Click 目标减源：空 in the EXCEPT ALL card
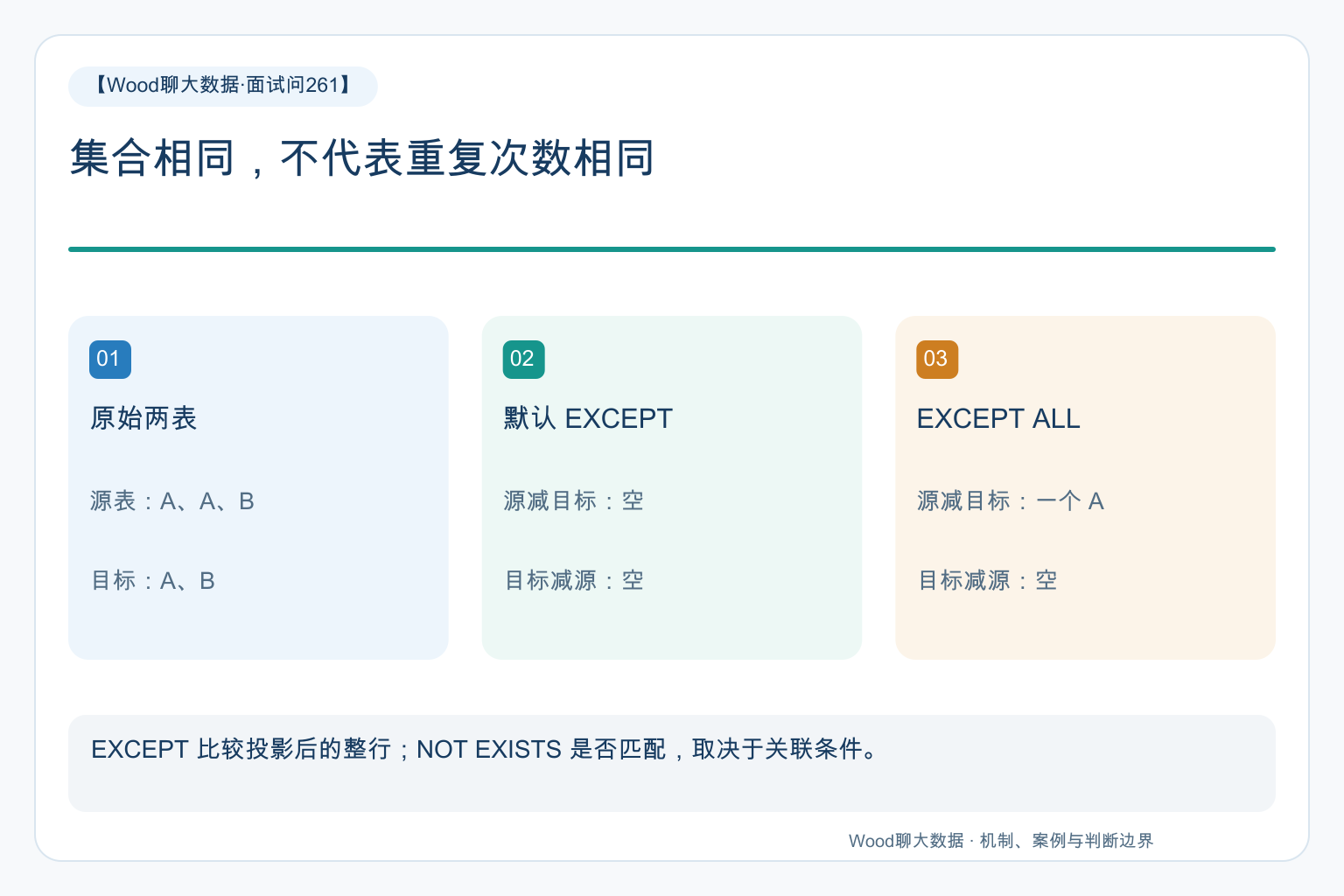Screen dimensions: 1344x896 click(987, 581)
